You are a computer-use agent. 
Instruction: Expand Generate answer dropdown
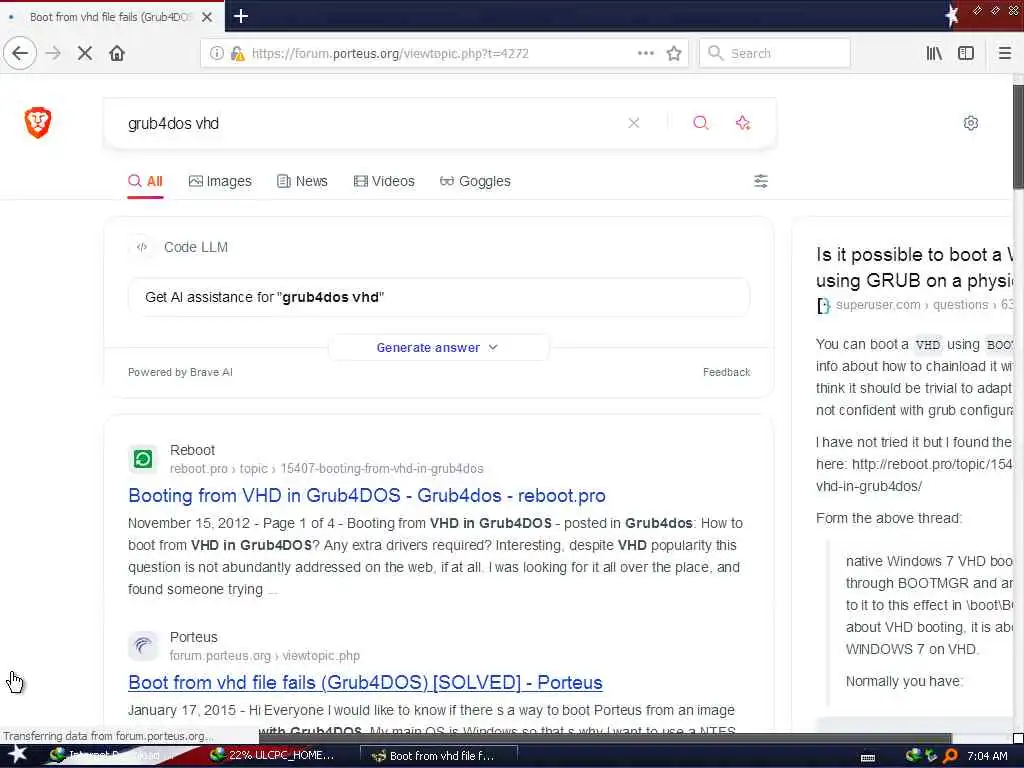pos(438,347)
